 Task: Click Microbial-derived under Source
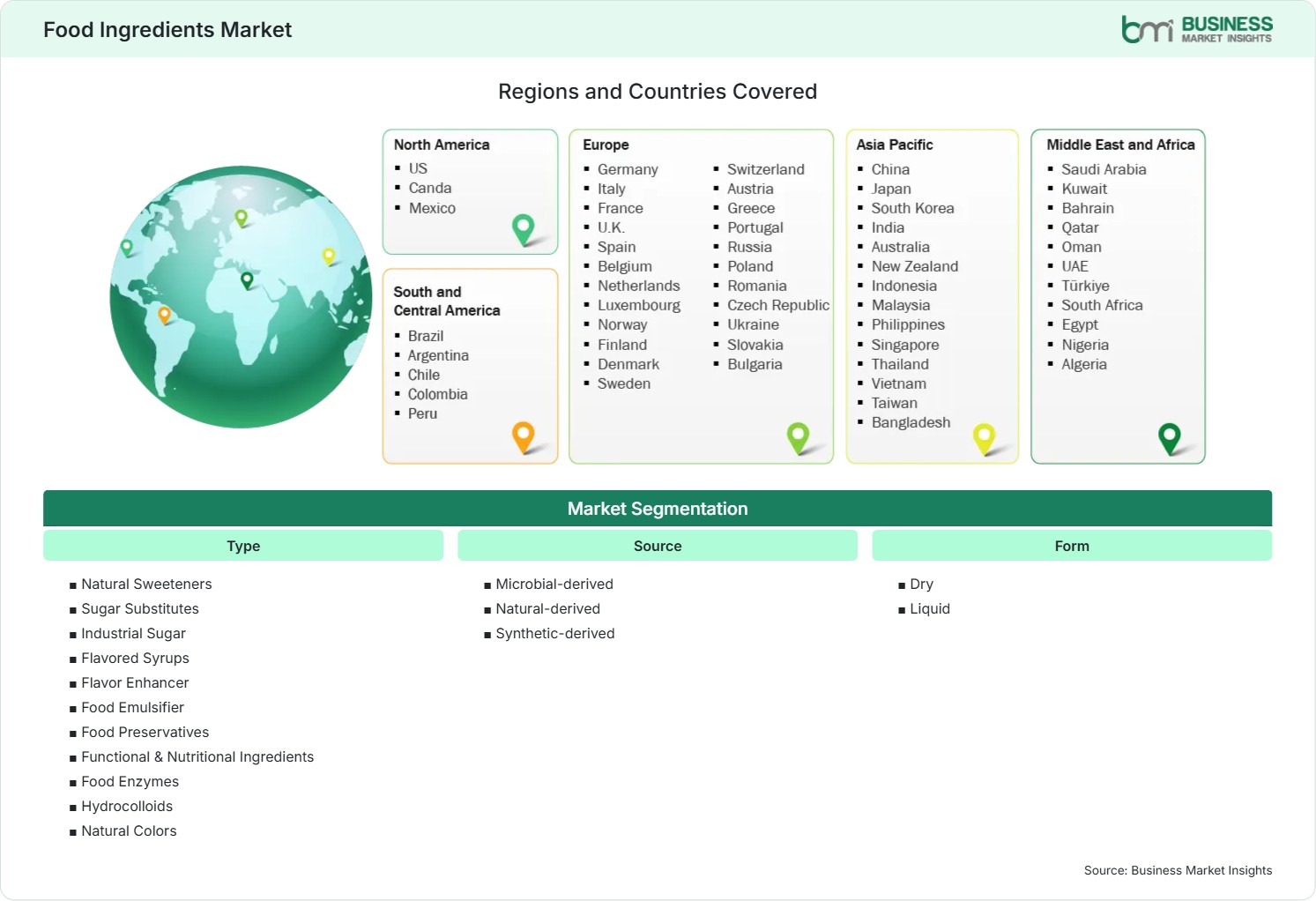tap(554, 584)
